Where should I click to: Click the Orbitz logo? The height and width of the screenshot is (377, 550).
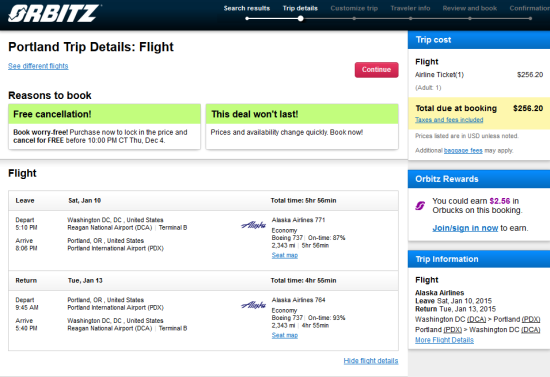pos(54,14)
